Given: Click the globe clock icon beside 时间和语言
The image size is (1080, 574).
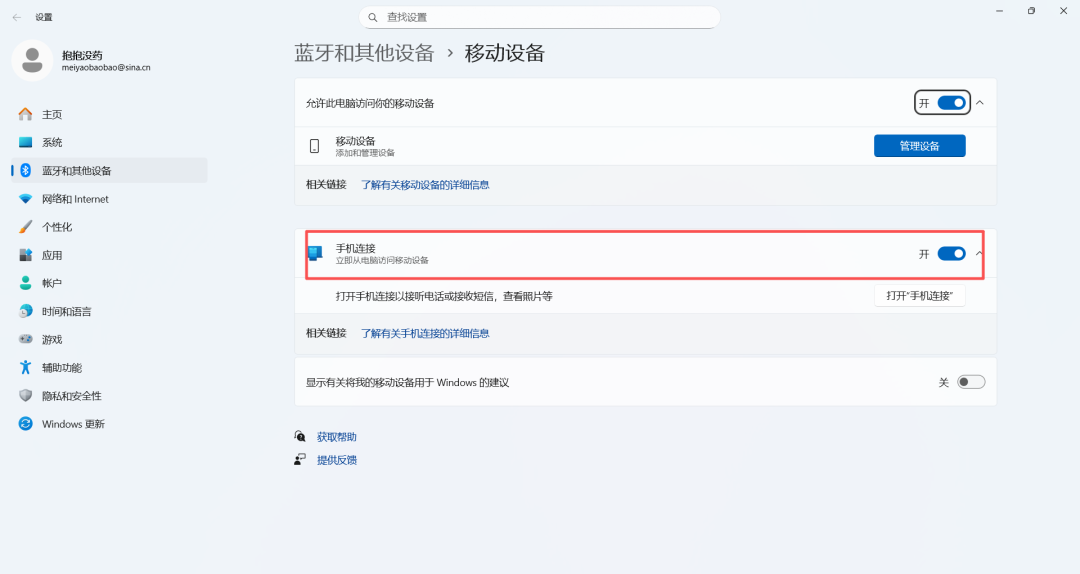Looking at the screenshot, I should pyautogui.click(x=25, y=311).
